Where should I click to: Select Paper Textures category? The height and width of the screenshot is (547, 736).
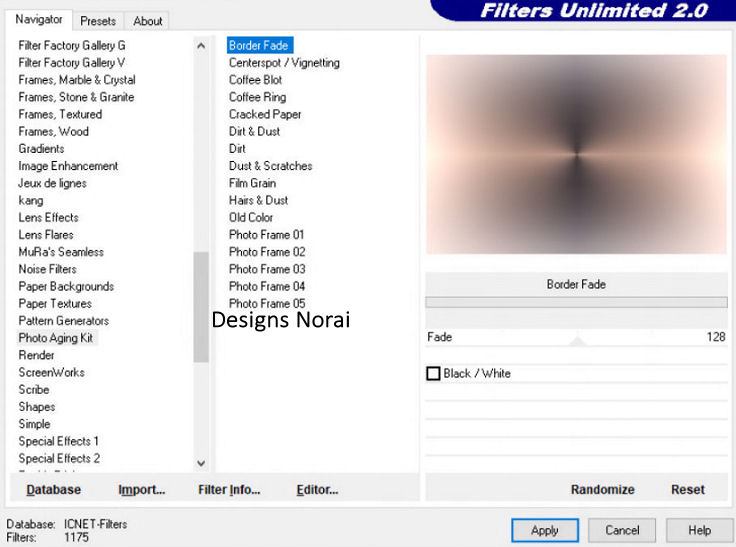(x=55, y=304)
